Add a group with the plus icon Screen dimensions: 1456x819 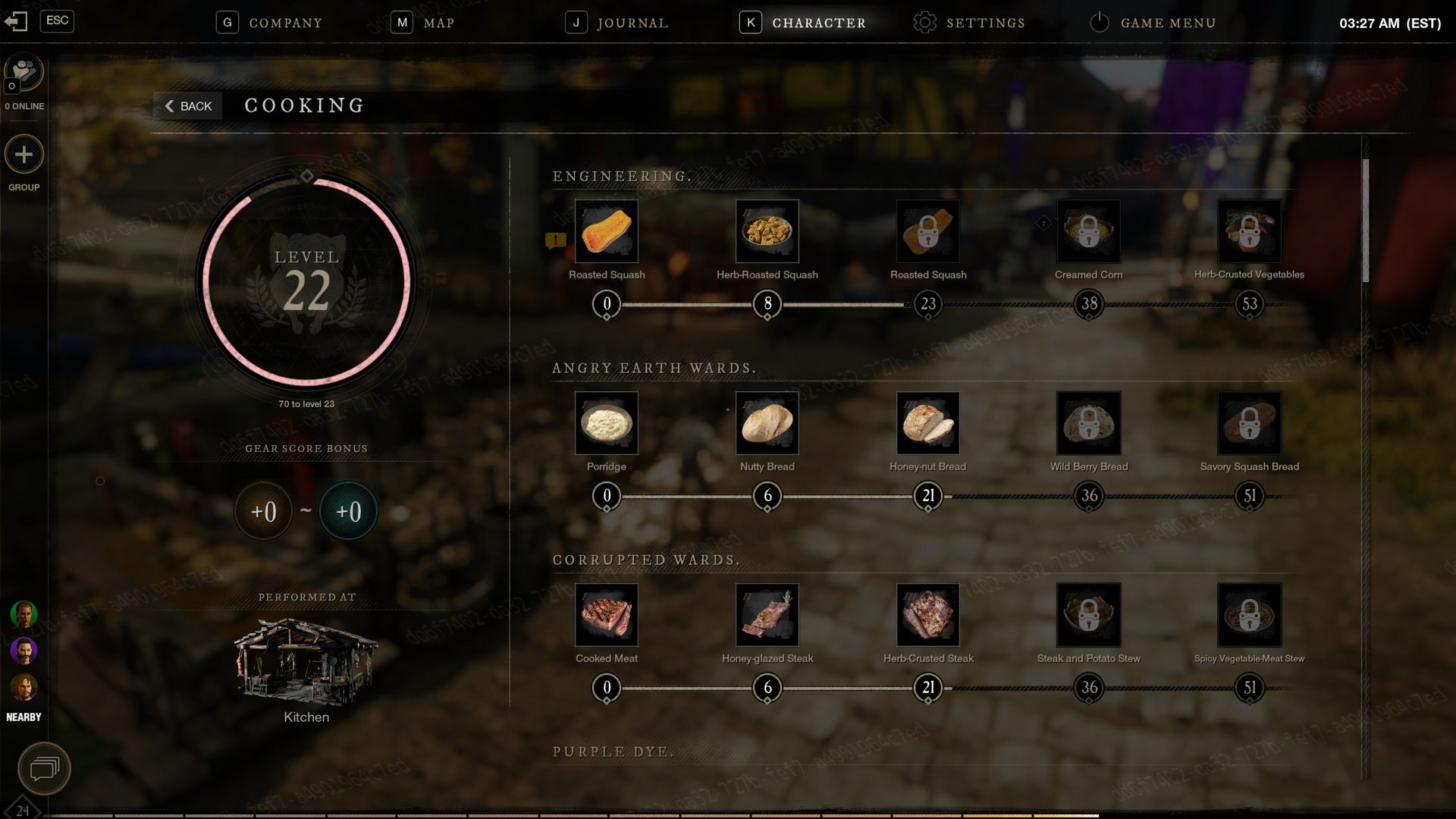[x=24, y=155]
